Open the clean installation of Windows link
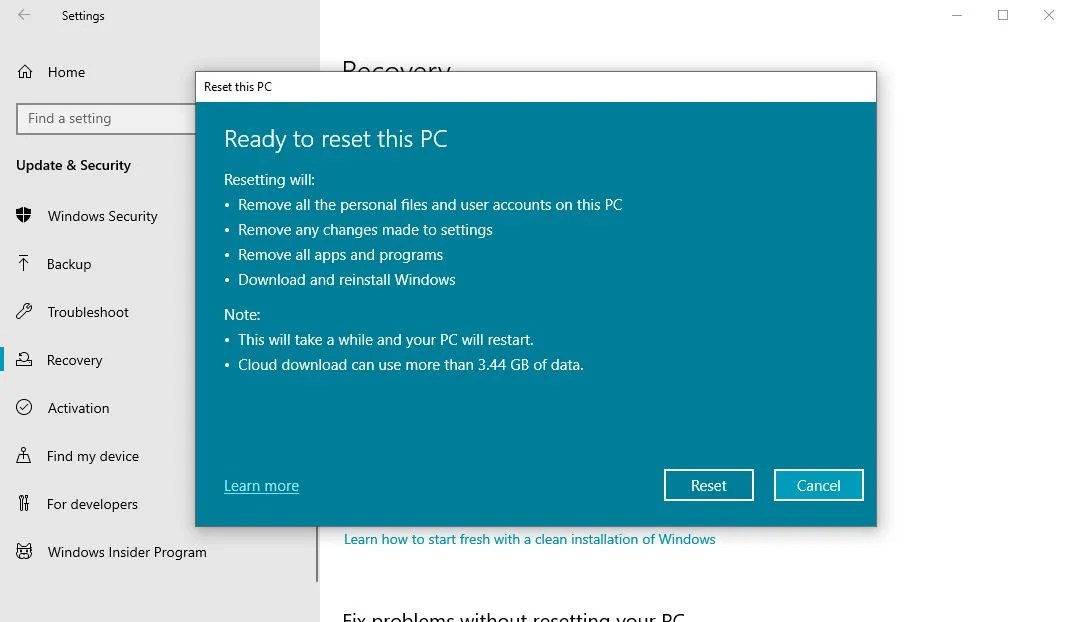The width and height of the screenshot is (1071, 622). click(529, 539)
